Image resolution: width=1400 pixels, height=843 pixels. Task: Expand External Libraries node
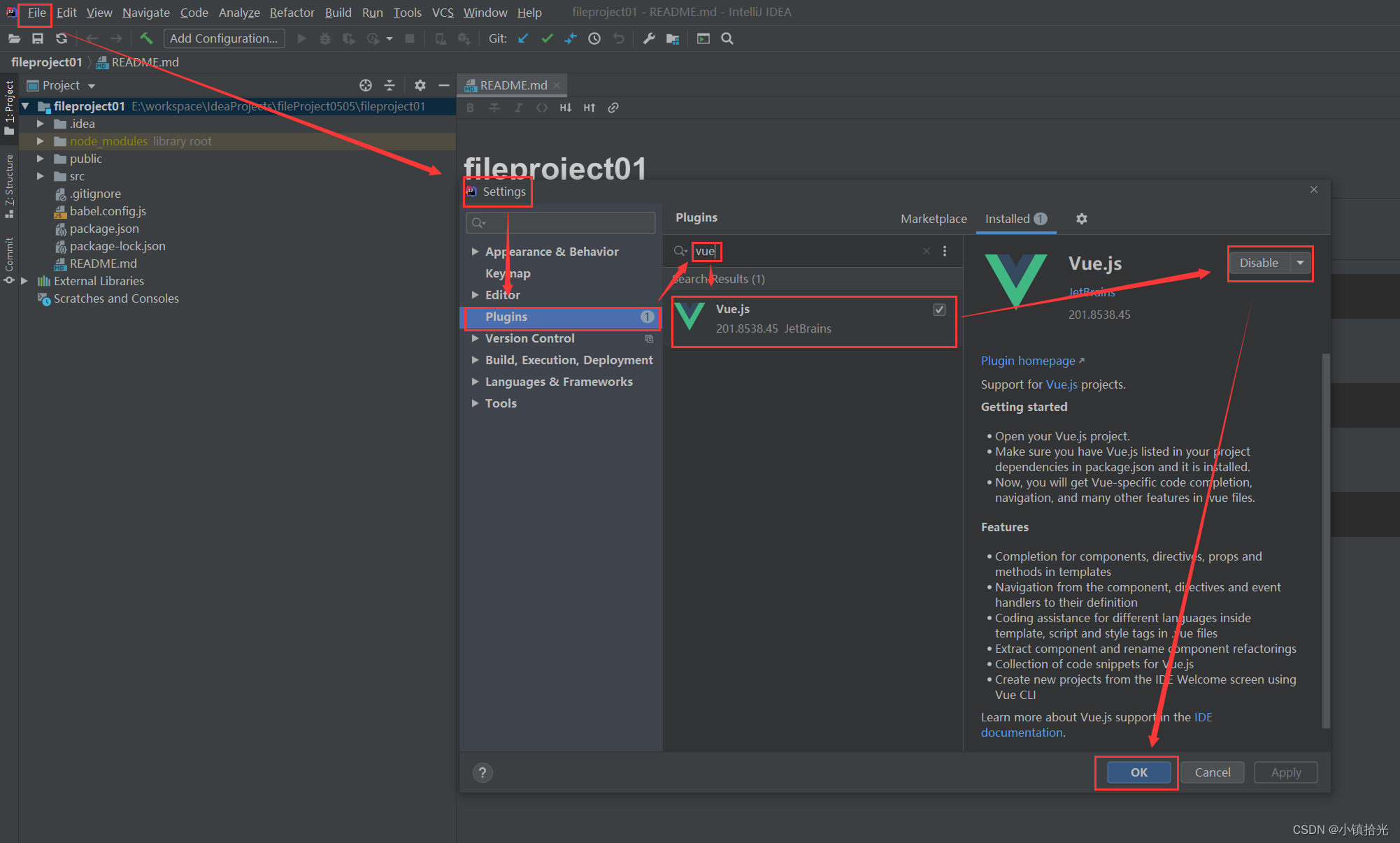click(24, 281)
